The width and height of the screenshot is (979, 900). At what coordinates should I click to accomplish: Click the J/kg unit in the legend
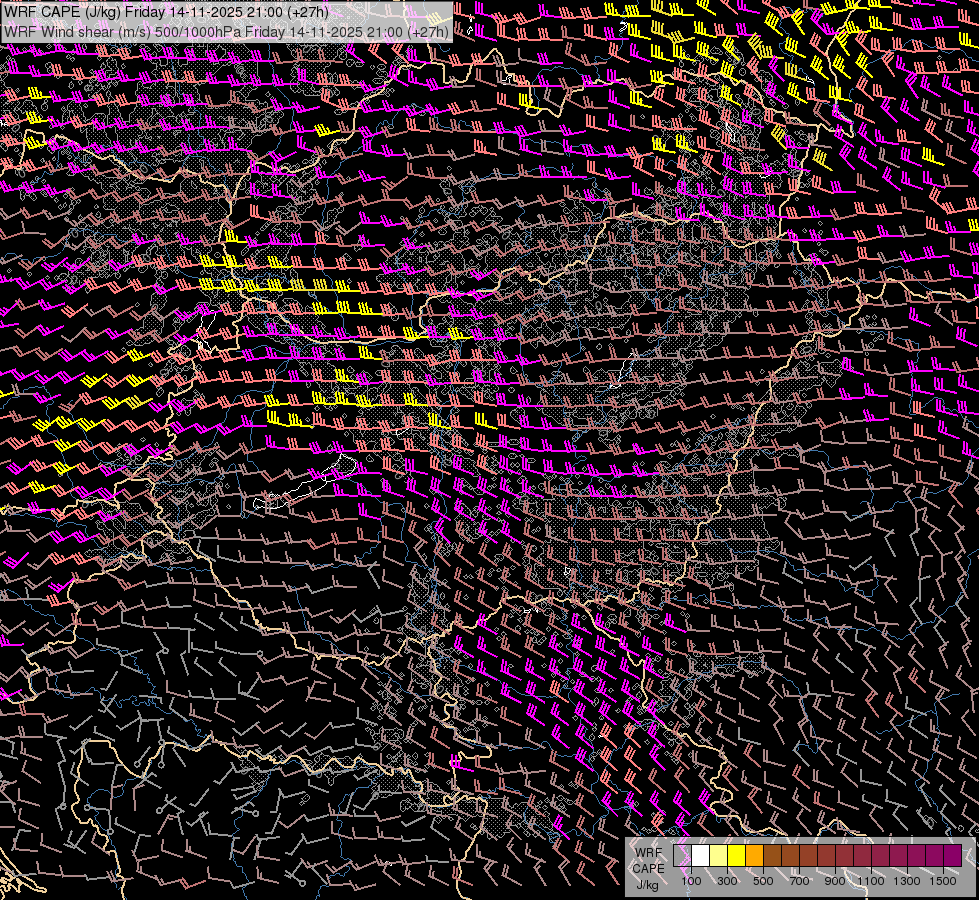pyautogui.click(x=648, y=885)
